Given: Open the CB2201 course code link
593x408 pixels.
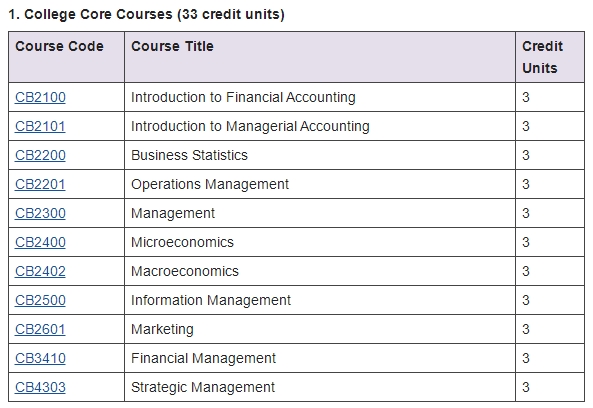Looking at the screenshot, I should pos(40,185).
